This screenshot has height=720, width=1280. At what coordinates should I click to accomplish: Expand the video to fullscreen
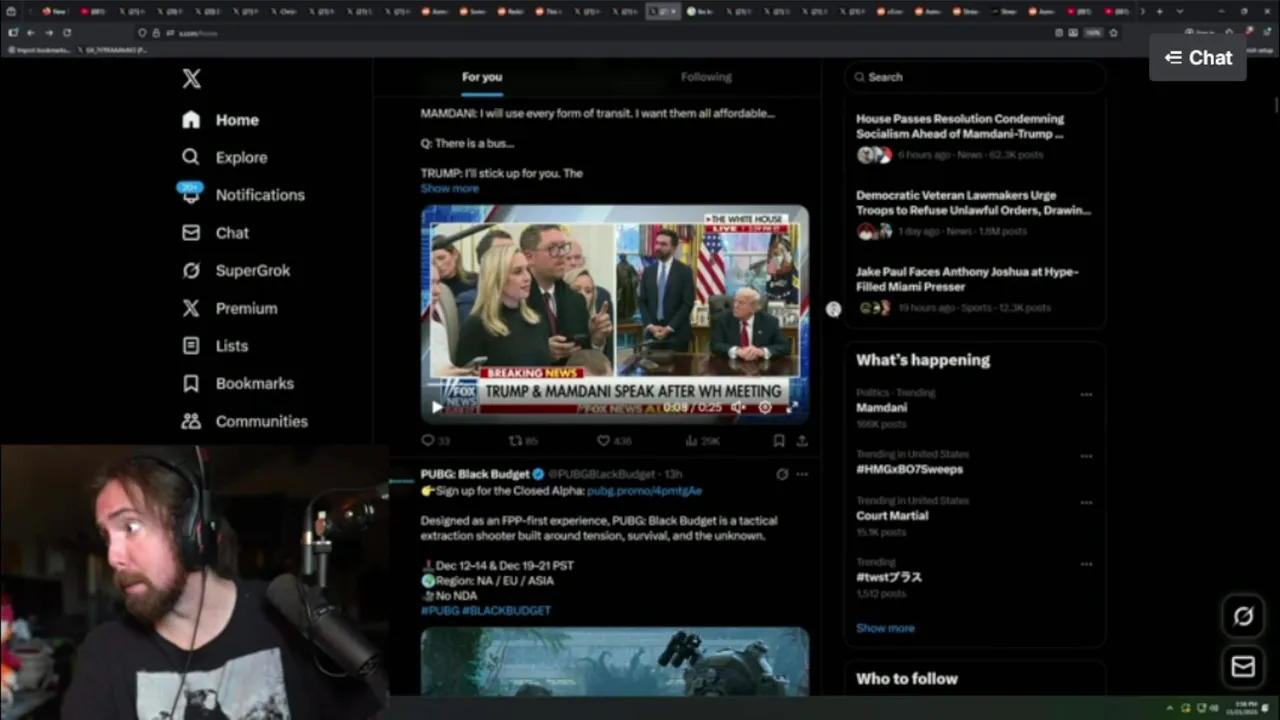point(793,407)
